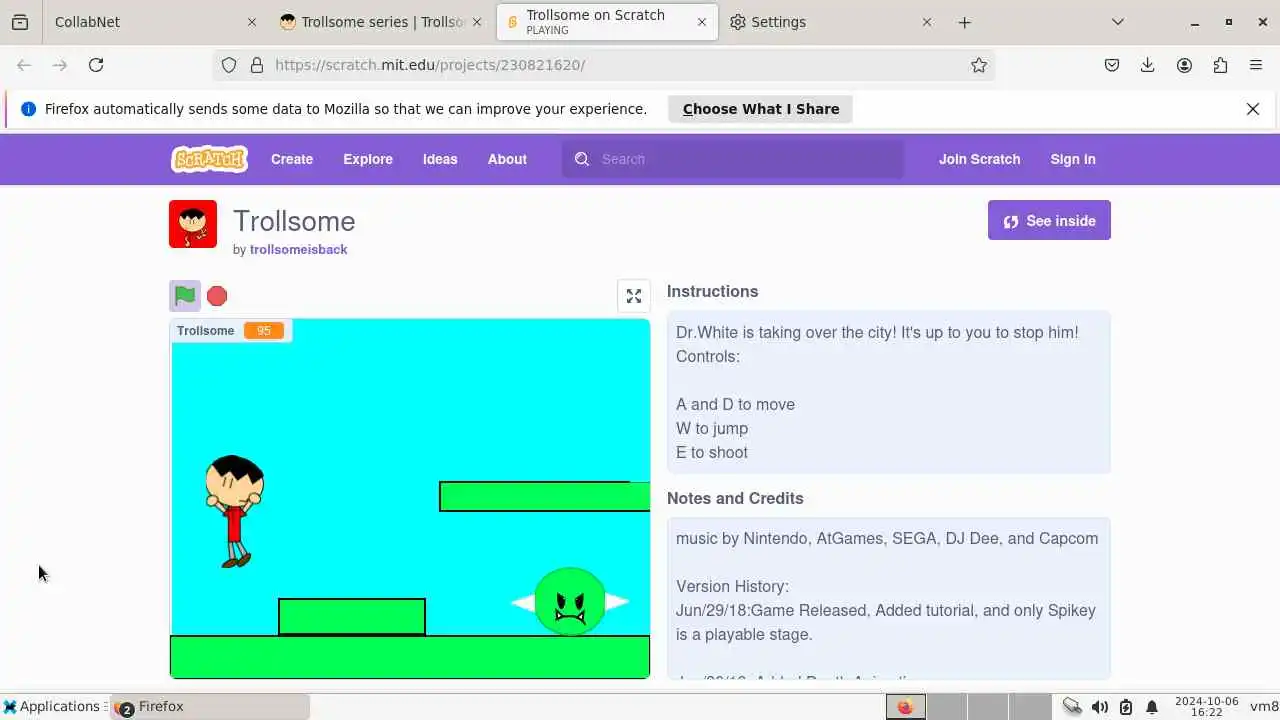Open trollsomeisback author profile link
The height and width of the screenshot is (720, 1280).
pyautogui.click(x=298, y=249)
